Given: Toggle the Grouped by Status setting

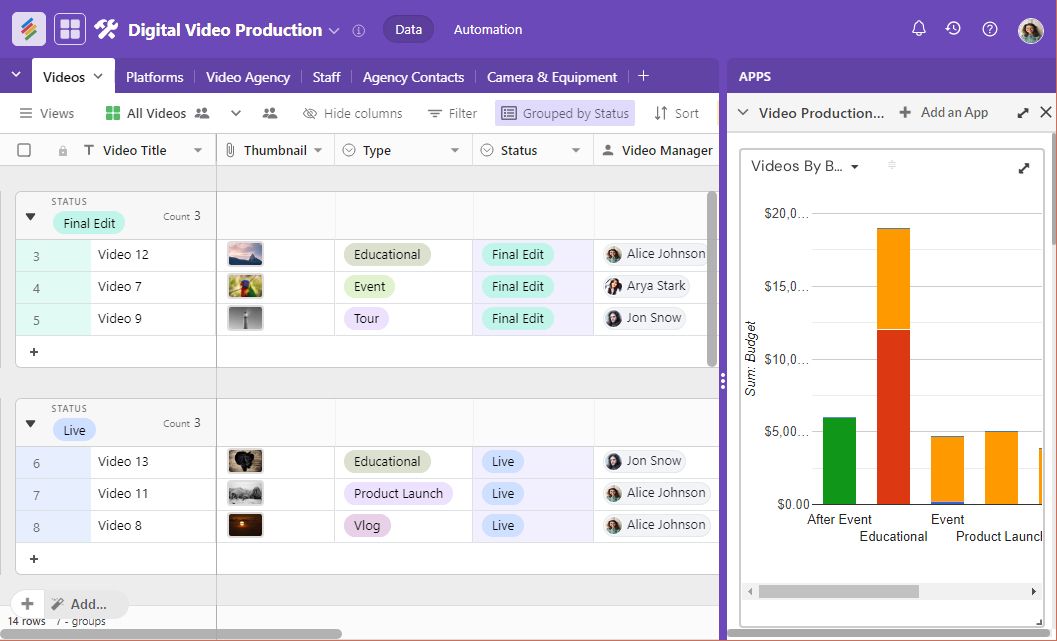Looking at the screenshot, I should click(564, 113).
